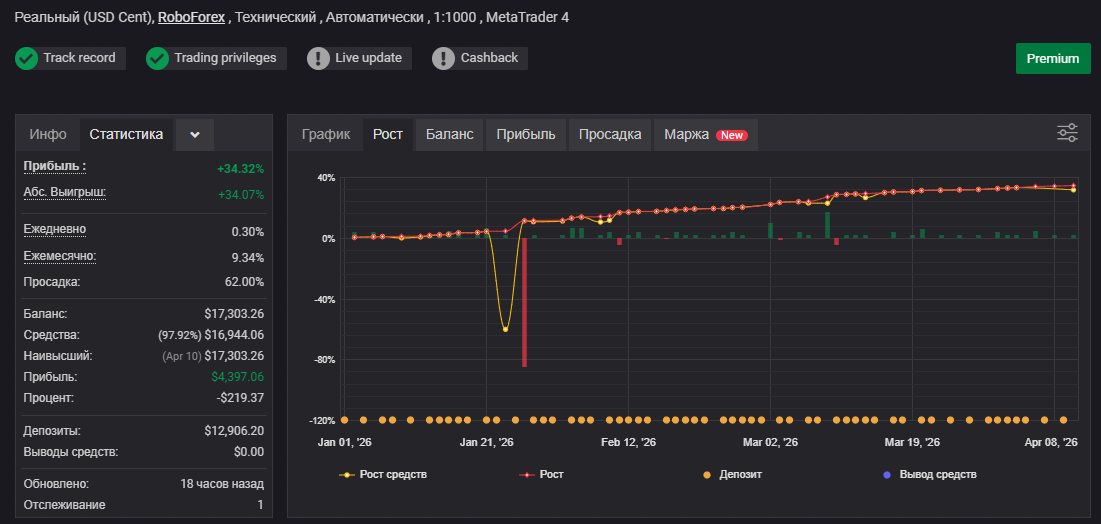Click the Track record badge label

tap(79, 58)
